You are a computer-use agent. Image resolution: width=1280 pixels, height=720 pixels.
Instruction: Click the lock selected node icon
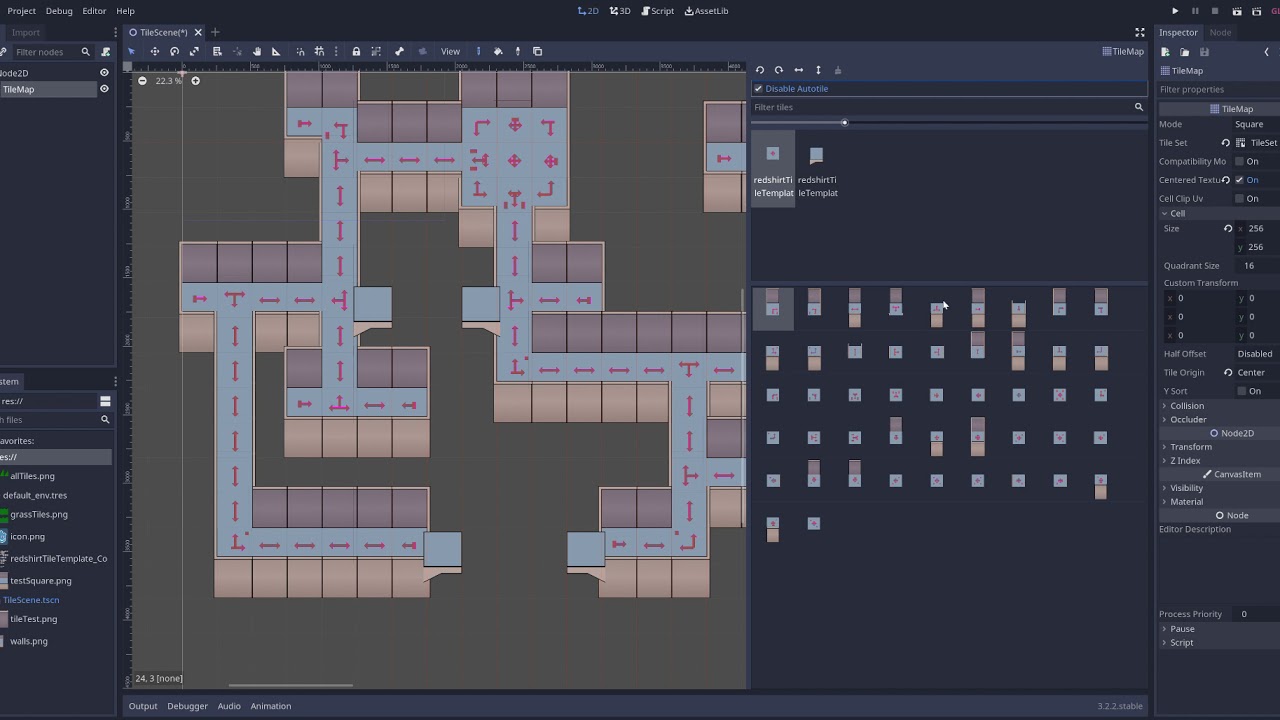coord(356,51)
